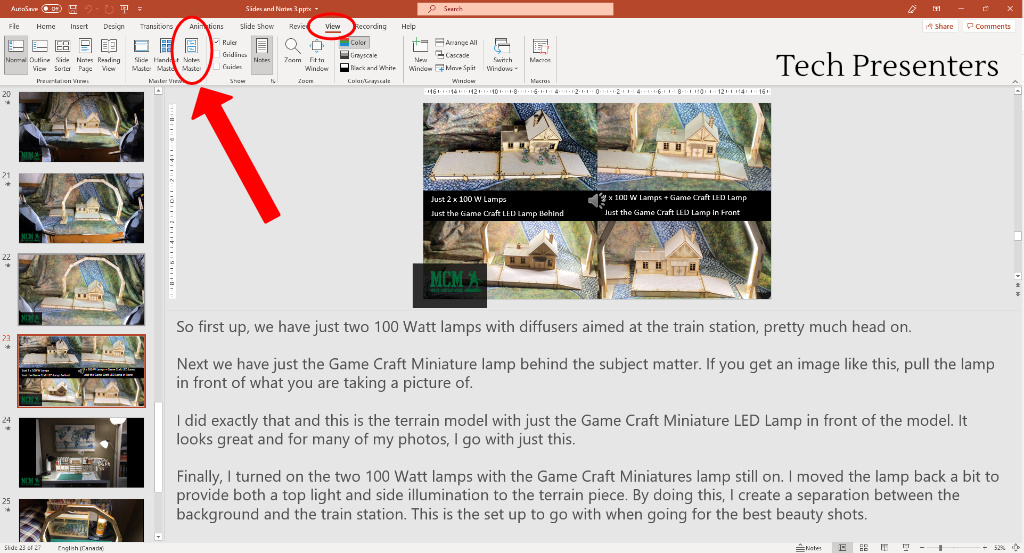Screen dimensions: 1024x553
Task: Toggle the AutoSave switch
Action: point(52,8)
